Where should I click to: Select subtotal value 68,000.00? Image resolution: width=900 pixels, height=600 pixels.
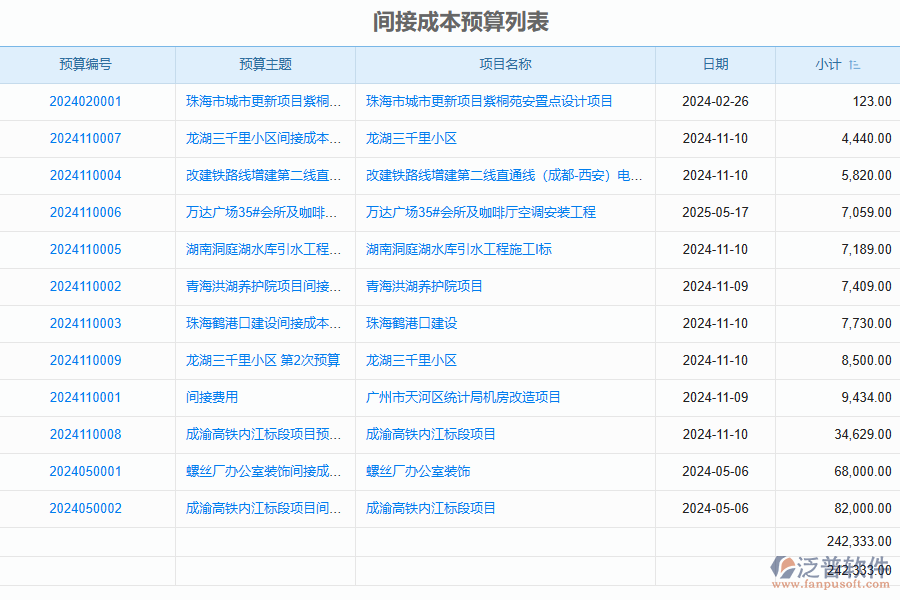(x=863, y=471)
